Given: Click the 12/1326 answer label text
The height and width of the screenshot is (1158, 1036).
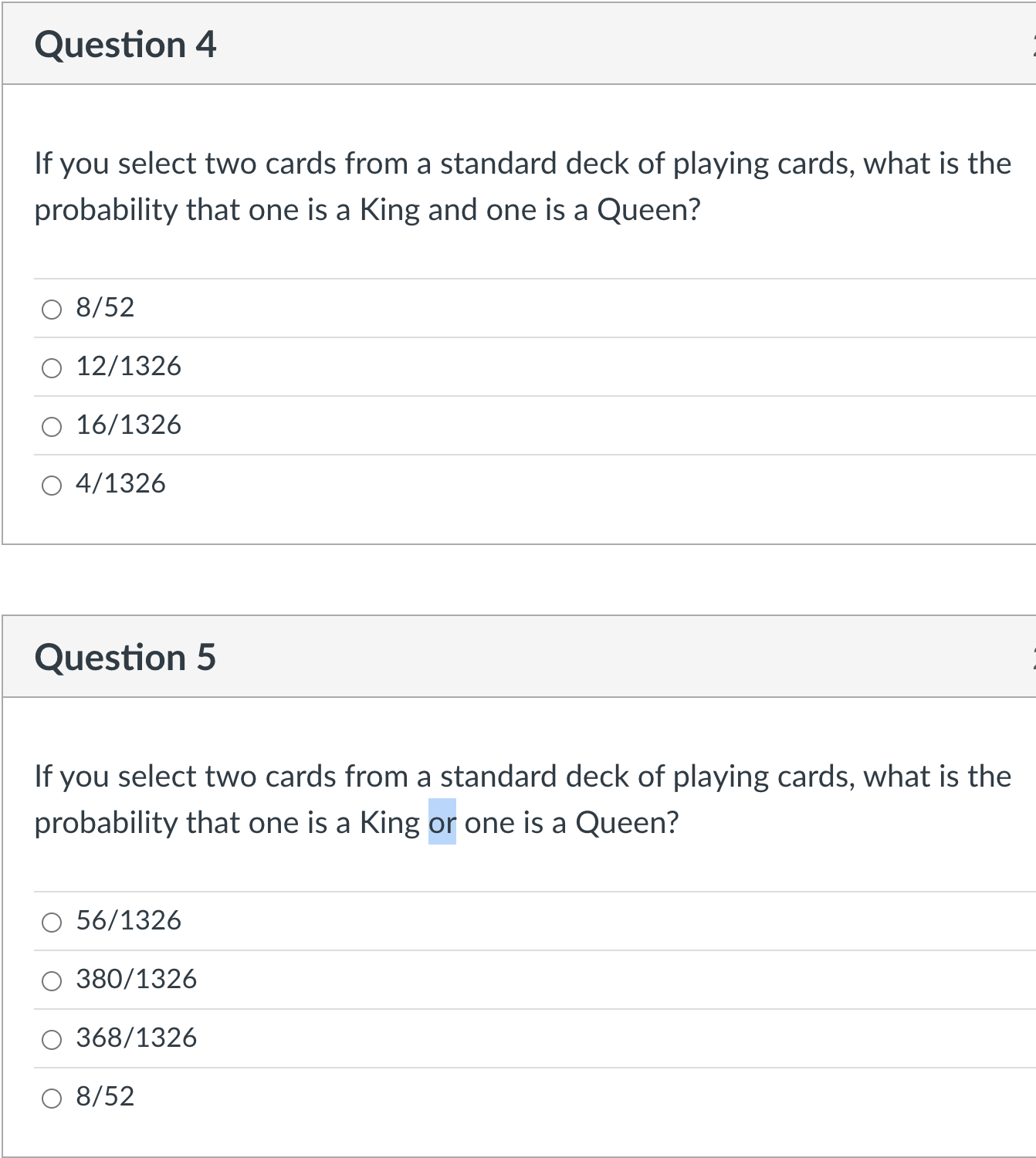Looking at the screenshot, I should coord(128,367).
